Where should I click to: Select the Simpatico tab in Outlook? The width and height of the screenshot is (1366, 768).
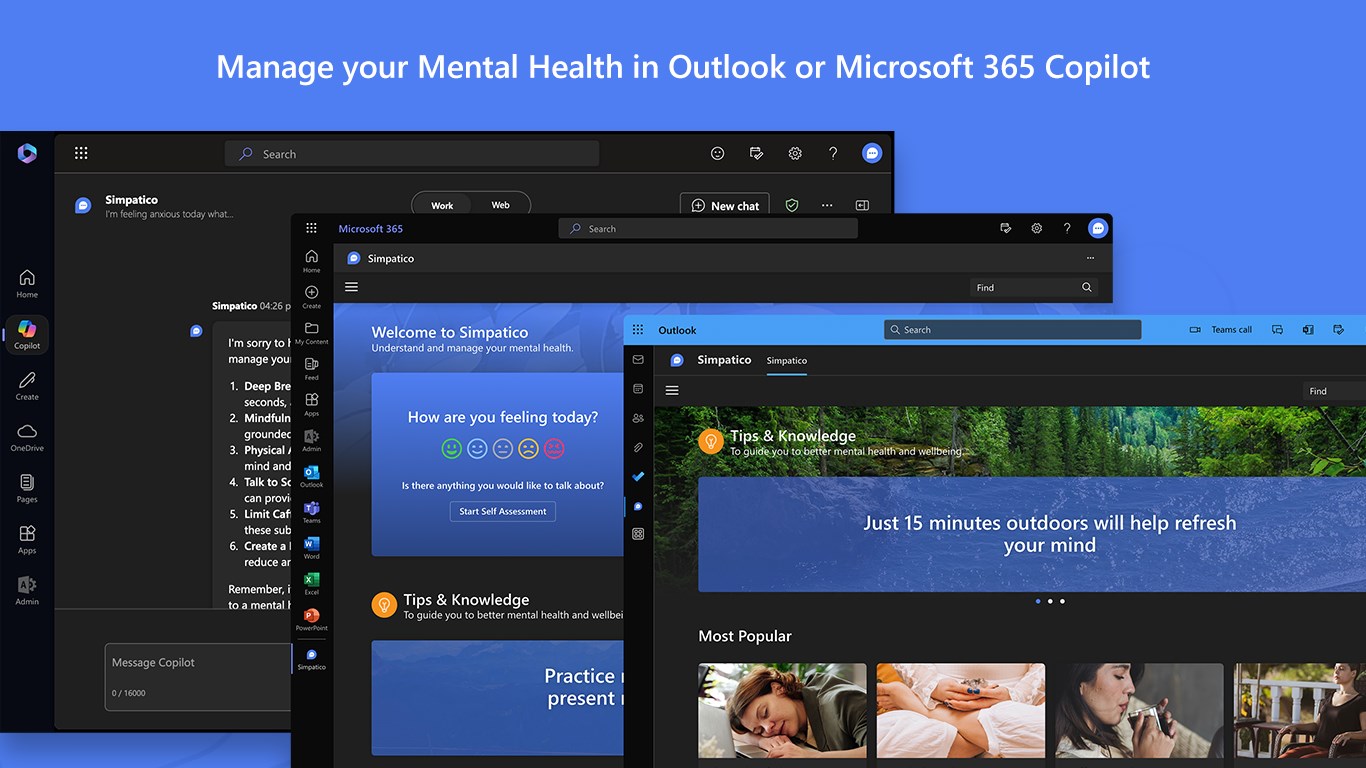787,361
